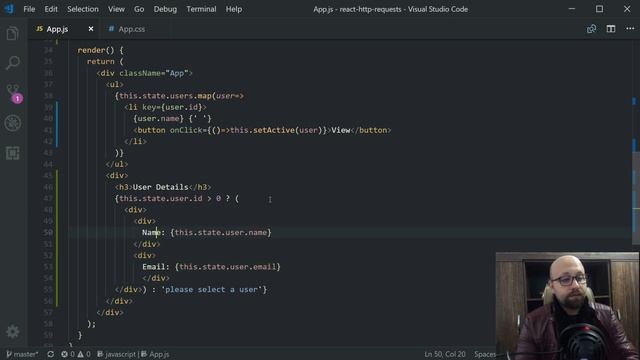Click the 'please select a user' string

pos(212,289)
